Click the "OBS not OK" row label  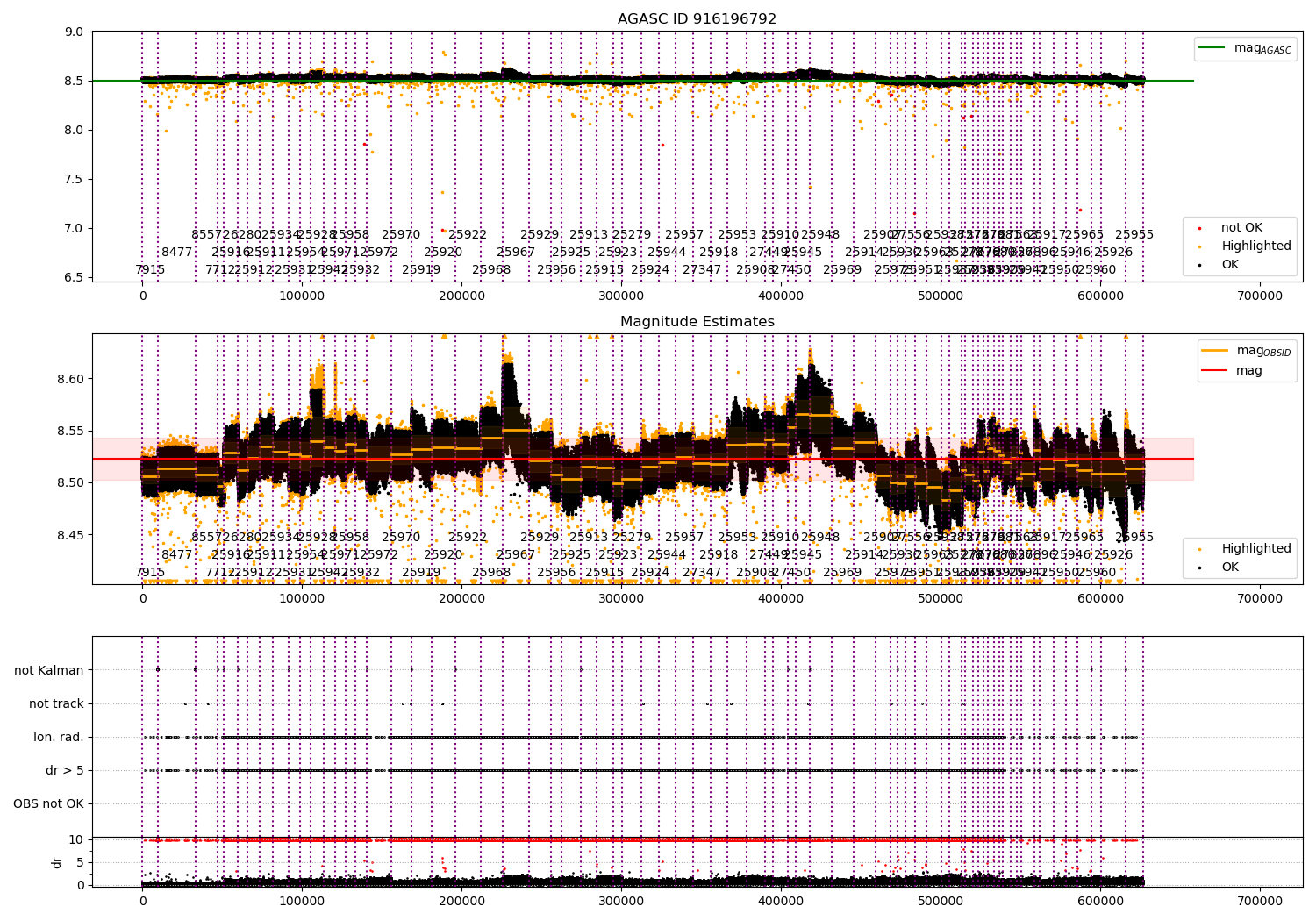[48, 803]
